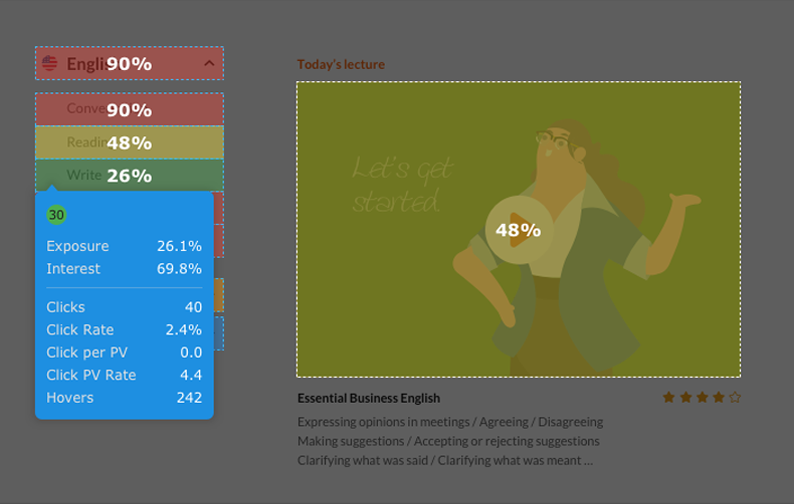
Task: Click the Today's lecture heading
Action: [x=341, y=64]
